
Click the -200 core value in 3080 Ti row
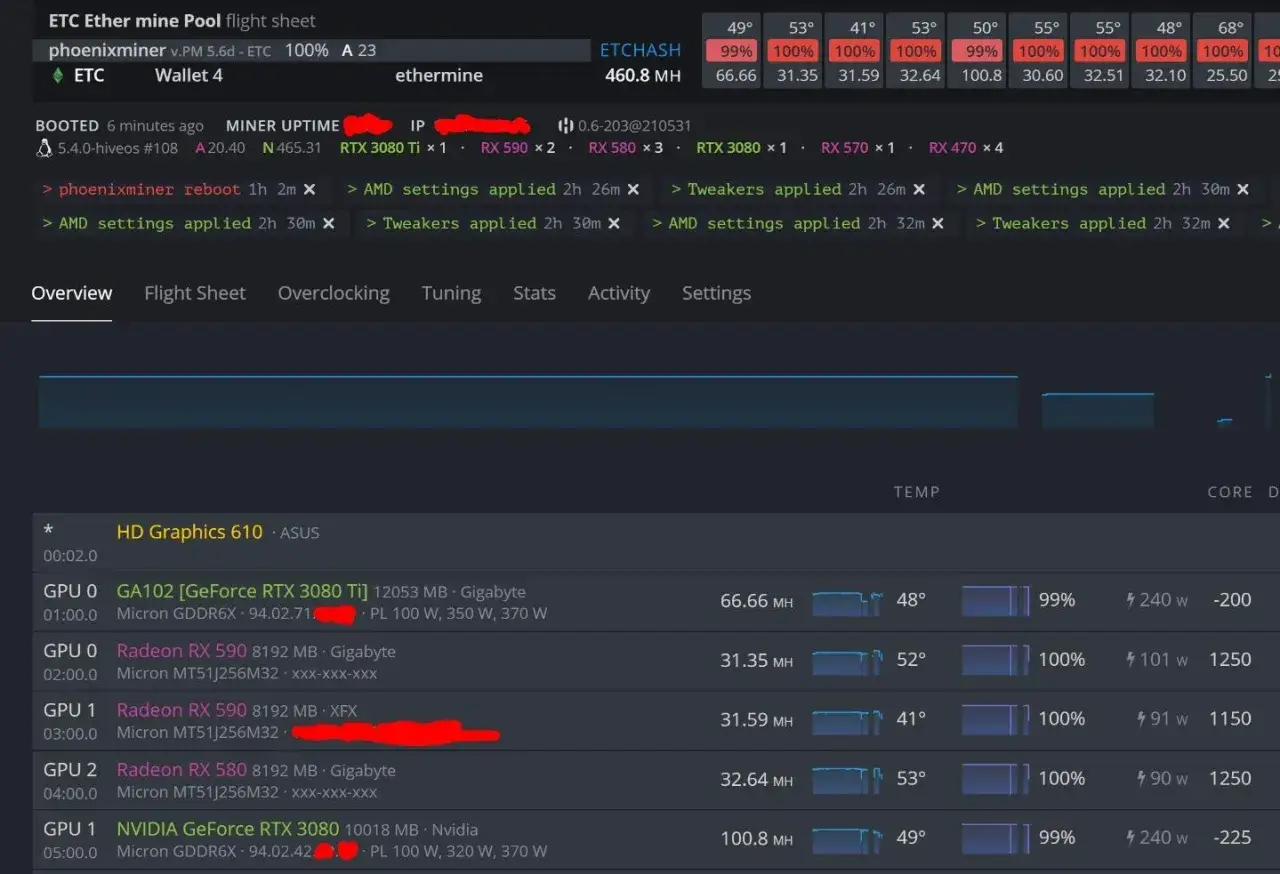(x=1232, y=600)
